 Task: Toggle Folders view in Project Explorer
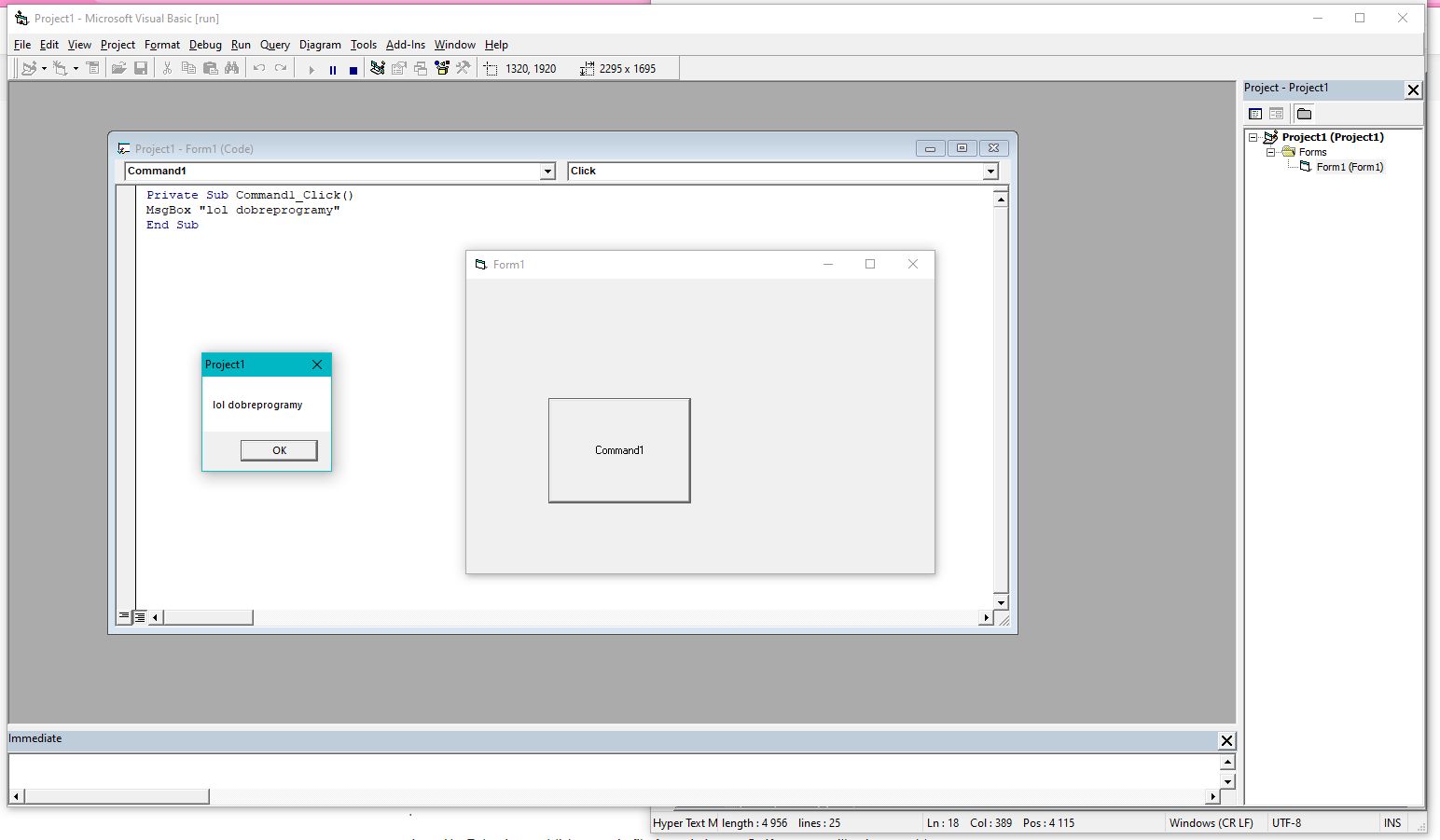[1304, 113]
